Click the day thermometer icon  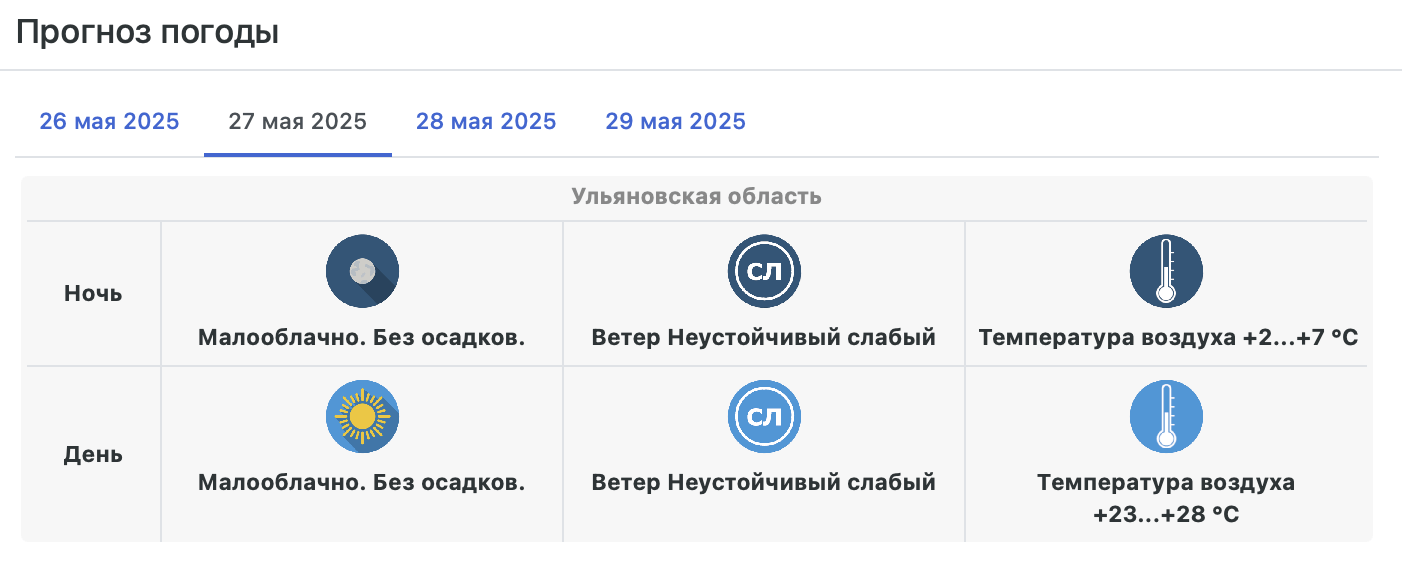1166,416
